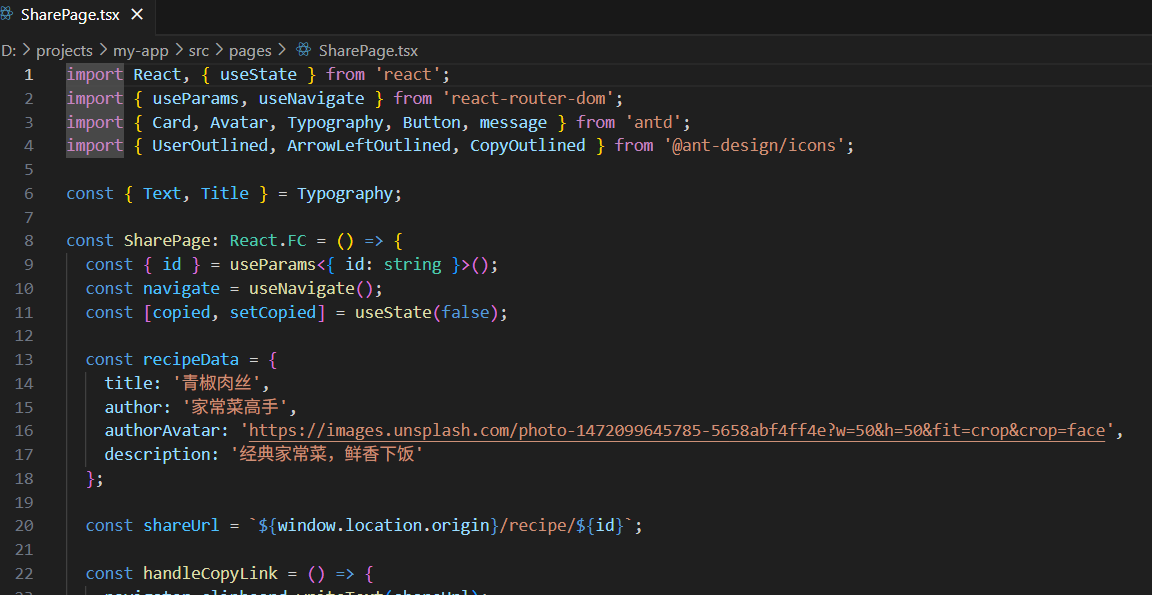Click the SharePage component name on line 8
1152x595 pixels.
[168, 241]
